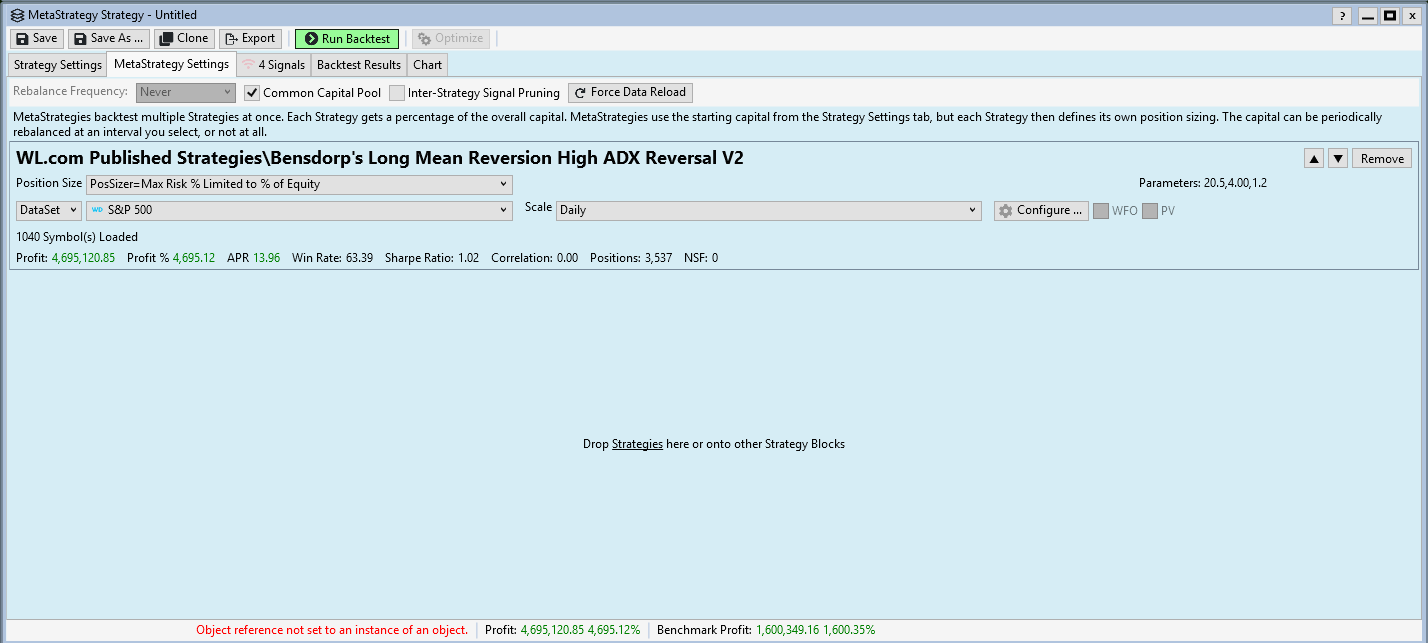Enable Inter-Strategy Signal Pruning
Screen dimensions: 1428x643
tap(398, 93)
